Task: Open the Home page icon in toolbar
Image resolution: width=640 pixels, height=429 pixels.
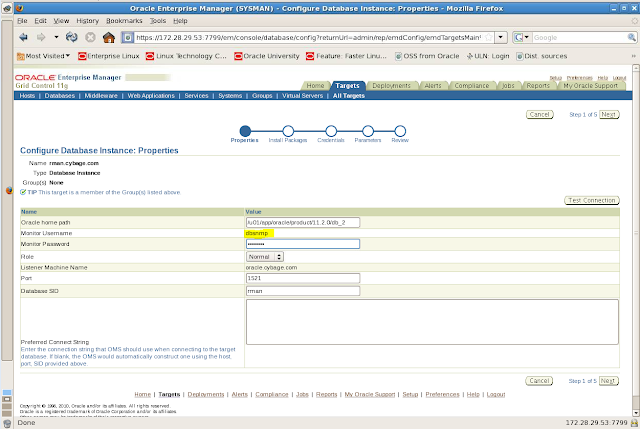Action: 109,38
